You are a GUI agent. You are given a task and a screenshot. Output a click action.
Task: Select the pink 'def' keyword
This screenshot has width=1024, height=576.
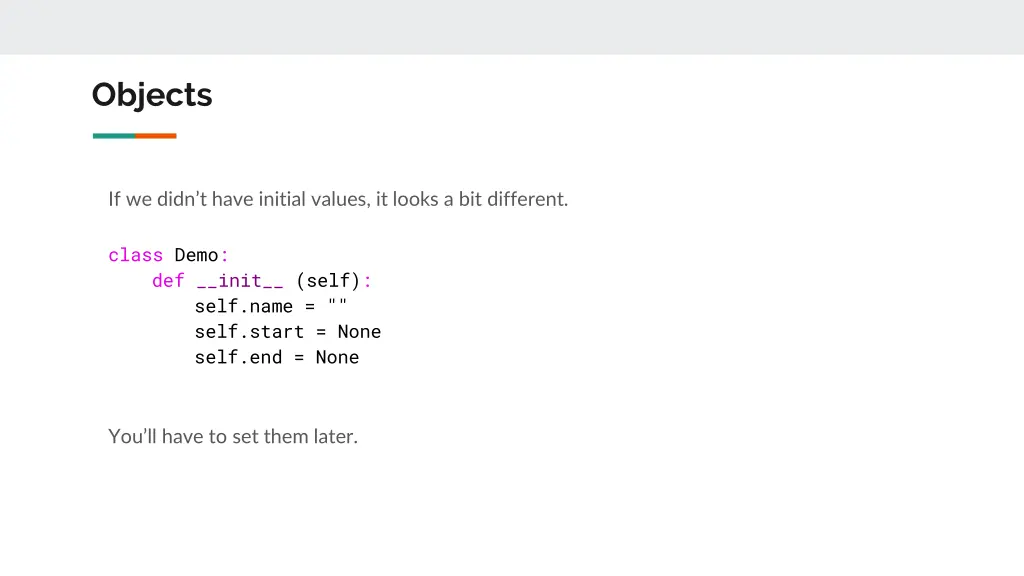click(x=168, y=281)
